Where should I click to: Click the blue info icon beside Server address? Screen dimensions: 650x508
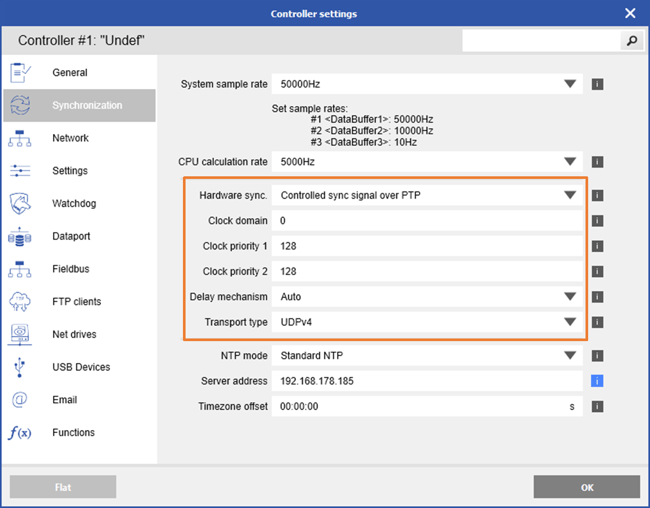click(x=596, y=381)
